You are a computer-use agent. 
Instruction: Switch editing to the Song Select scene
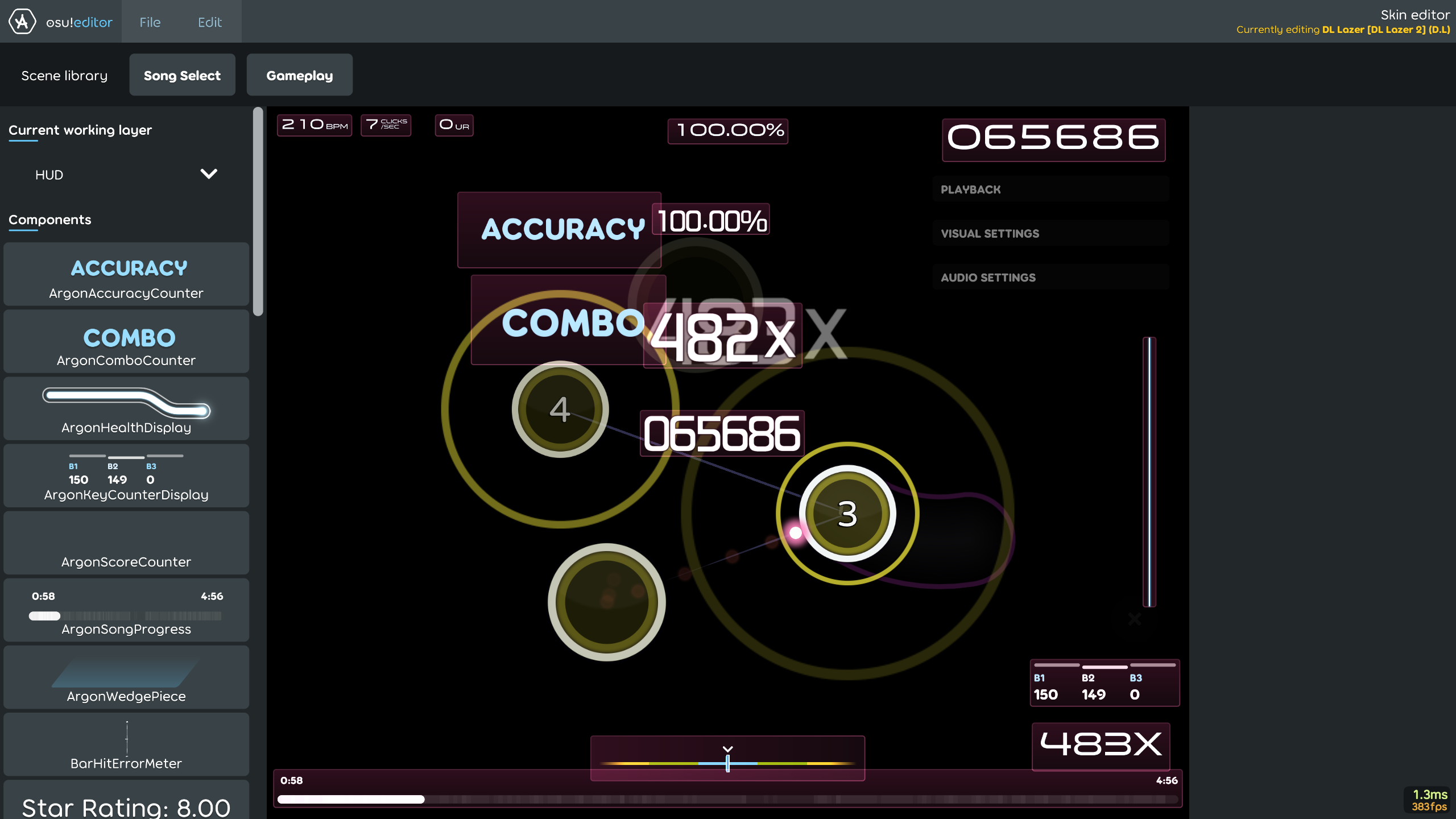[182, 75]
